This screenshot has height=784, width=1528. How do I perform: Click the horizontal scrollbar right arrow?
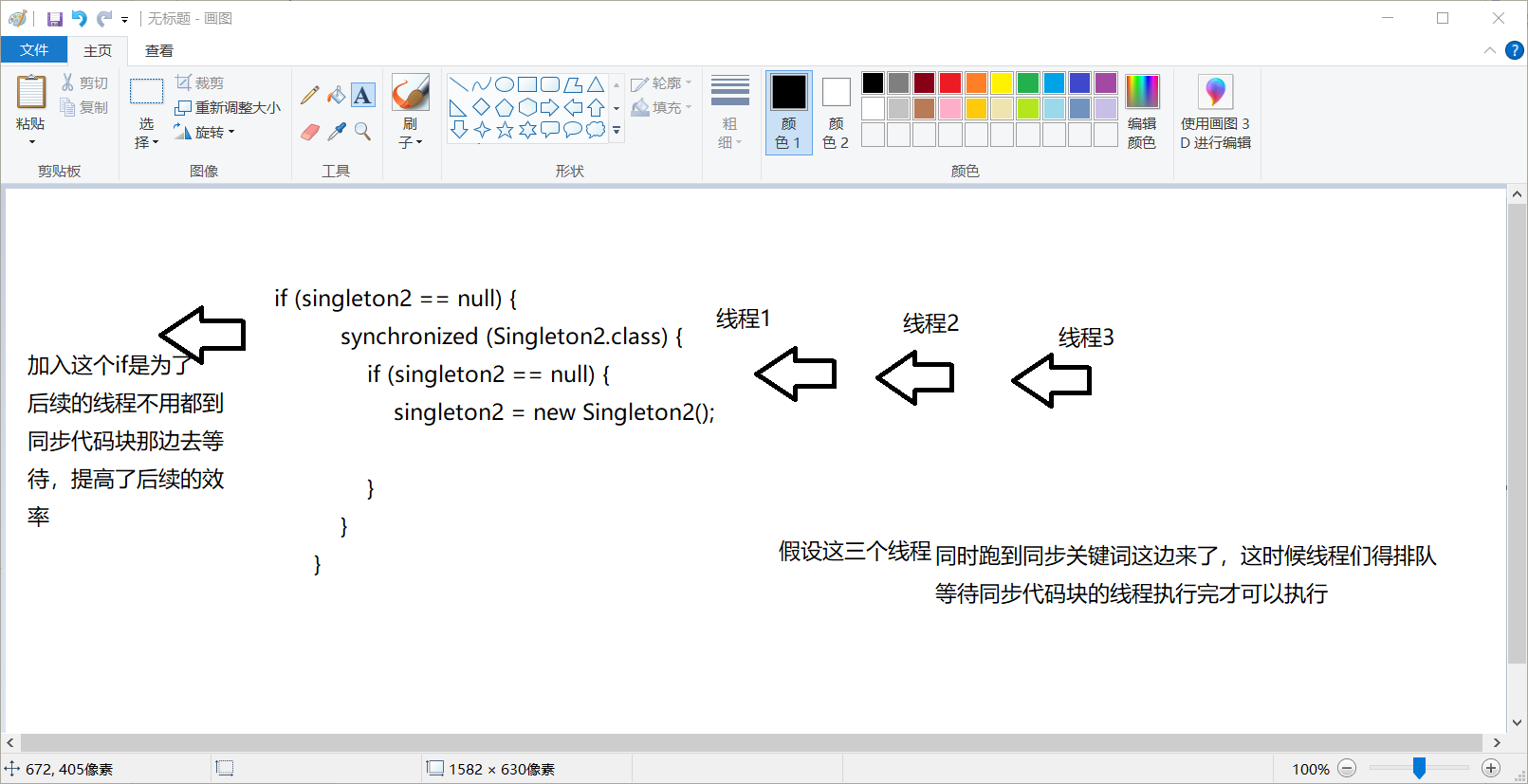(x=1497, y=743)
